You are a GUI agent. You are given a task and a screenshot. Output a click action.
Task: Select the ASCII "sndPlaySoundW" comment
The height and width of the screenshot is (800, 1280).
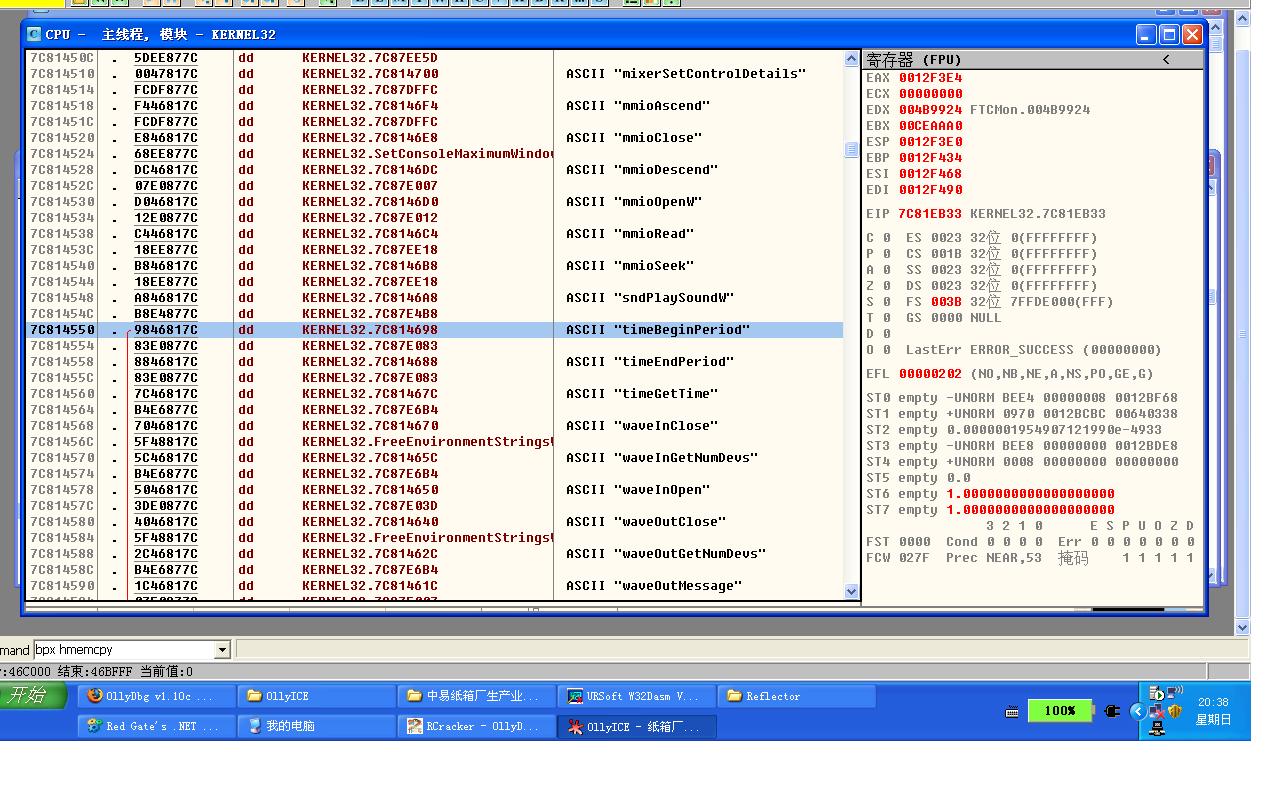(649, 298)
